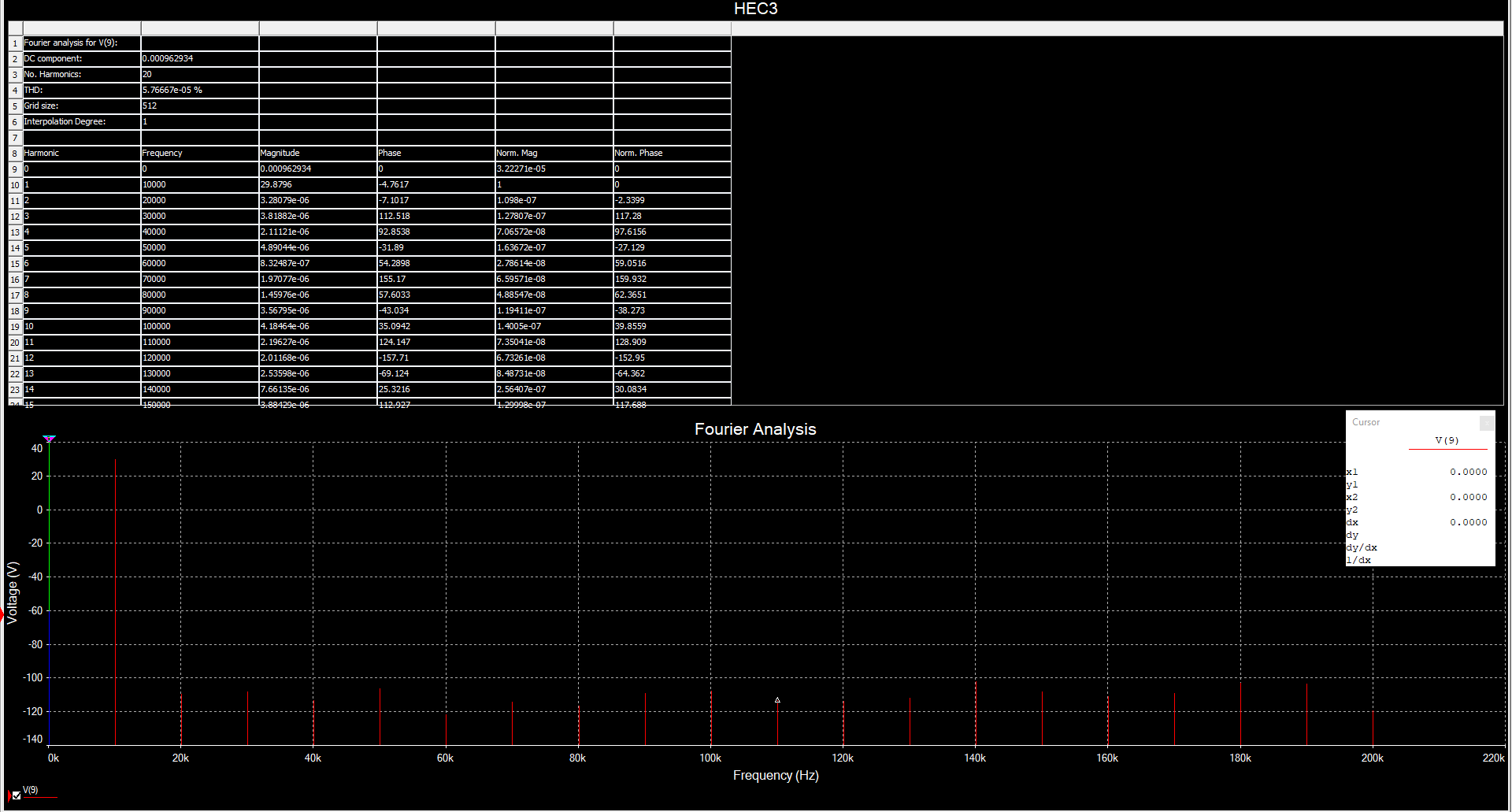Click the 'Harmonic' column heading cell
Viewport: 1512px width, 812px height.
click(82, 154)
